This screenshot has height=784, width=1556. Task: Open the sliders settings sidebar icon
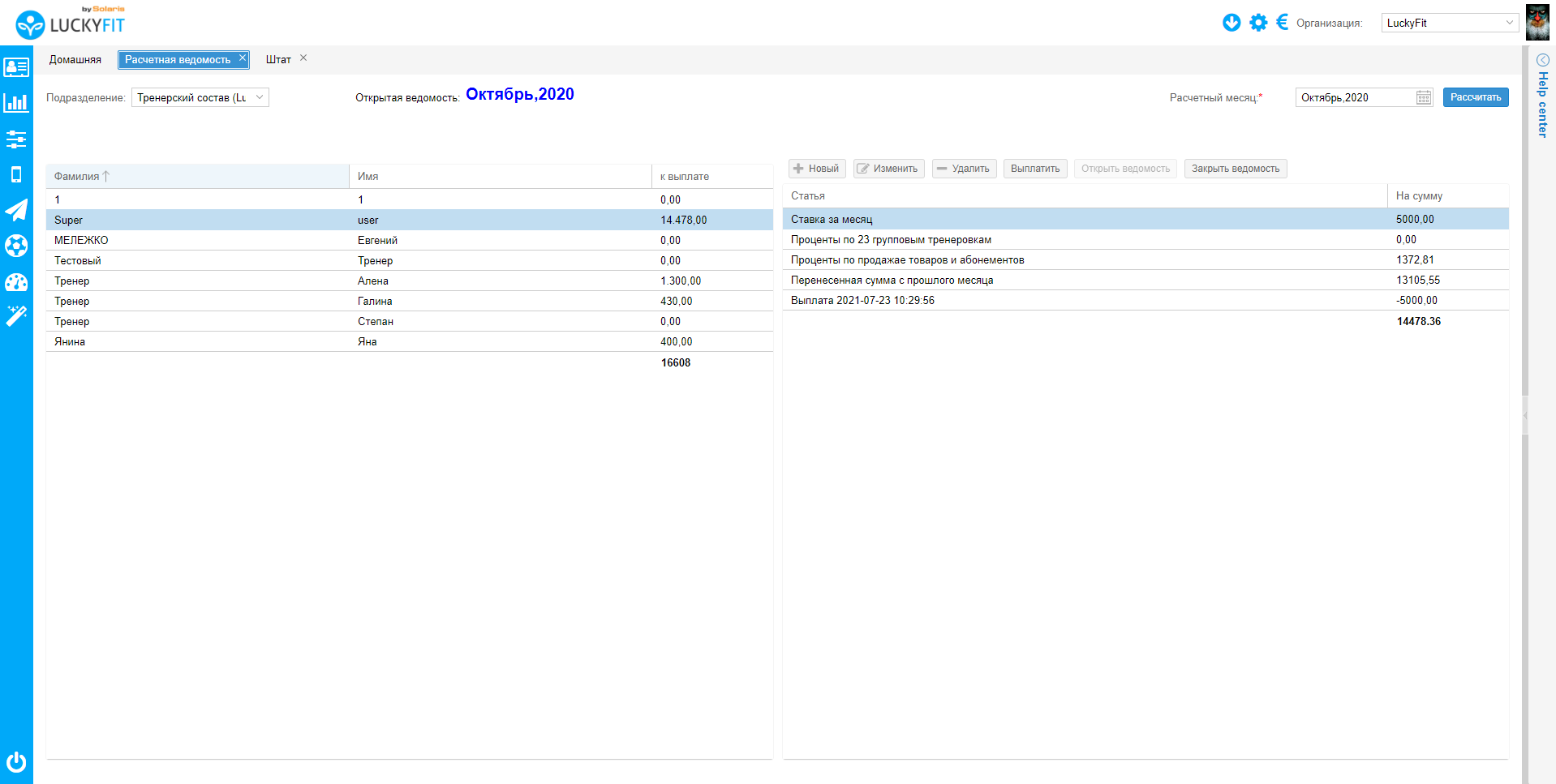(16, 139)
